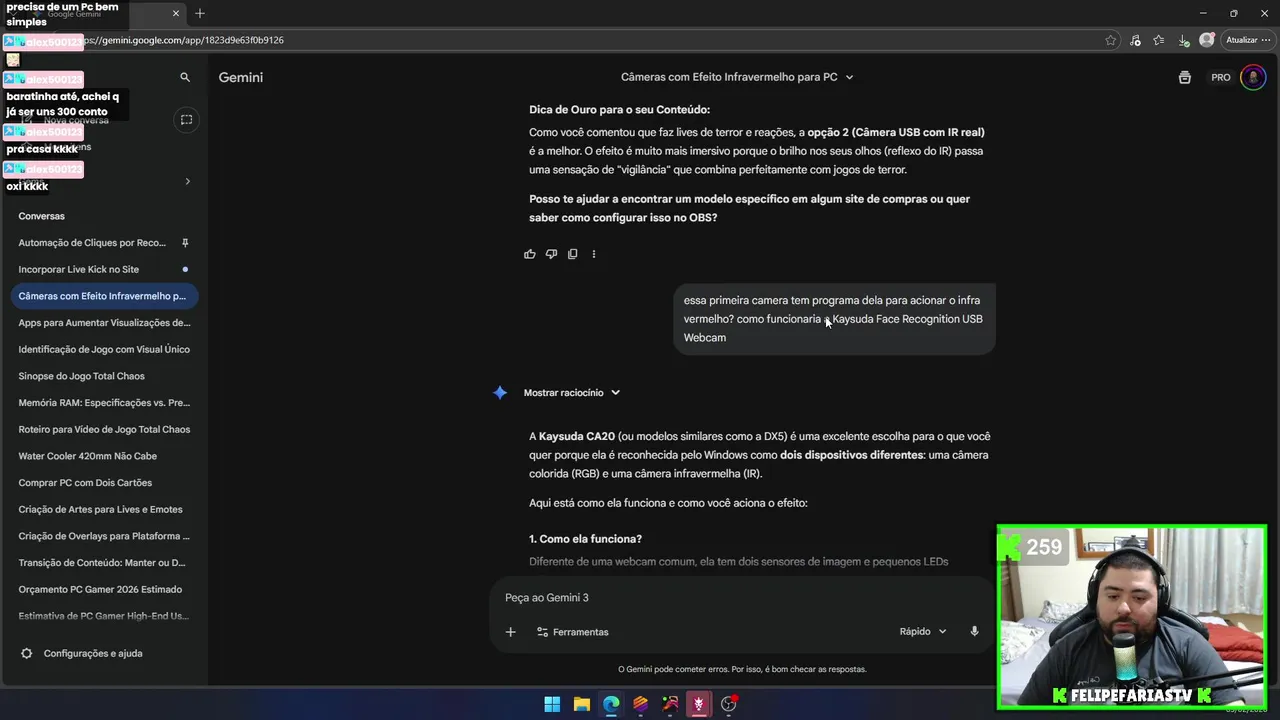Open File Explorer from the taskbar

pyautogui.click(x=582, y=704)
